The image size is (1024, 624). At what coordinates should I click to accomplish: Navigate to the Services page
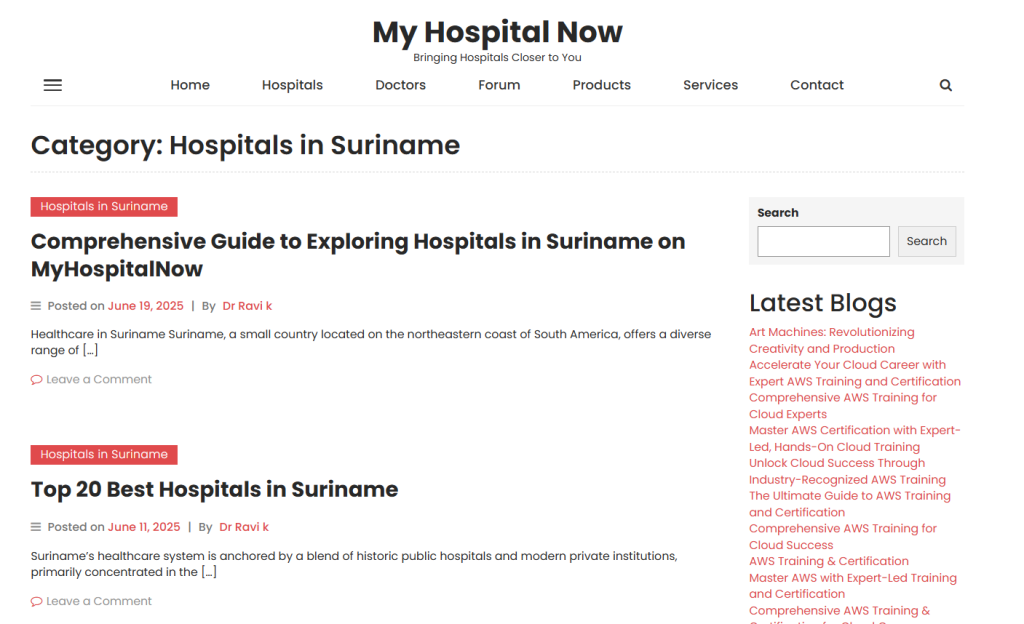[710, 85]
